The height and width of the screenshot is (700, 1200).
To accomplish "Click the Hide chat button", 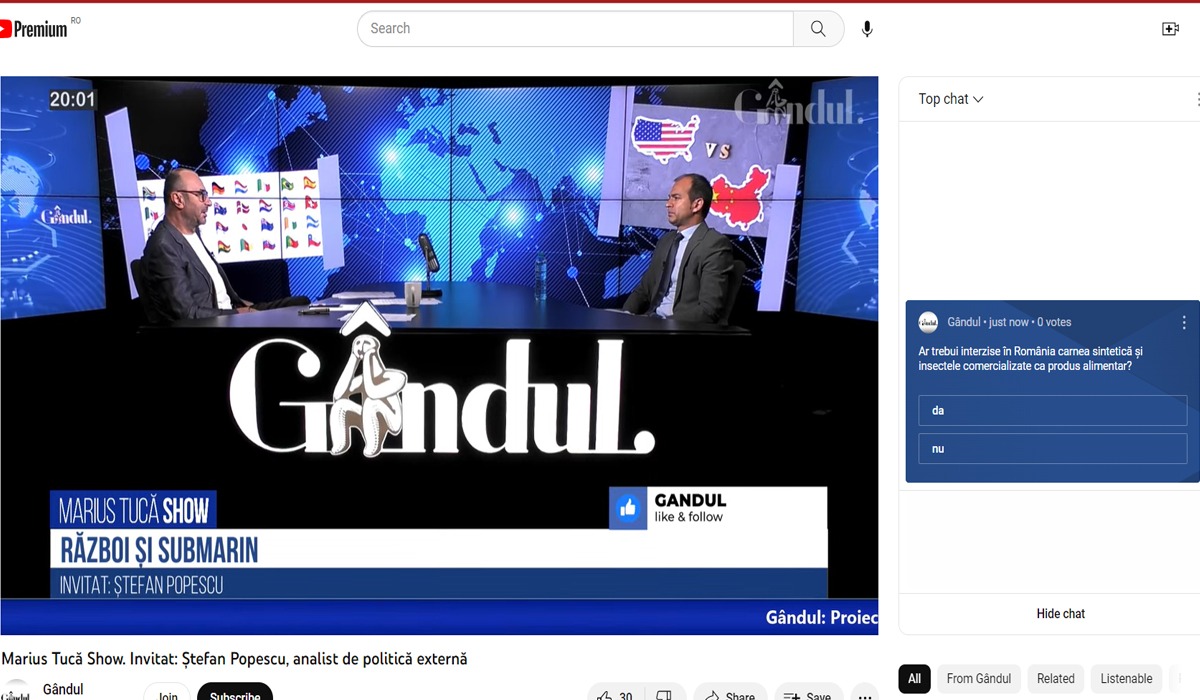I will pyautogui.click(x=1060, y=614).
